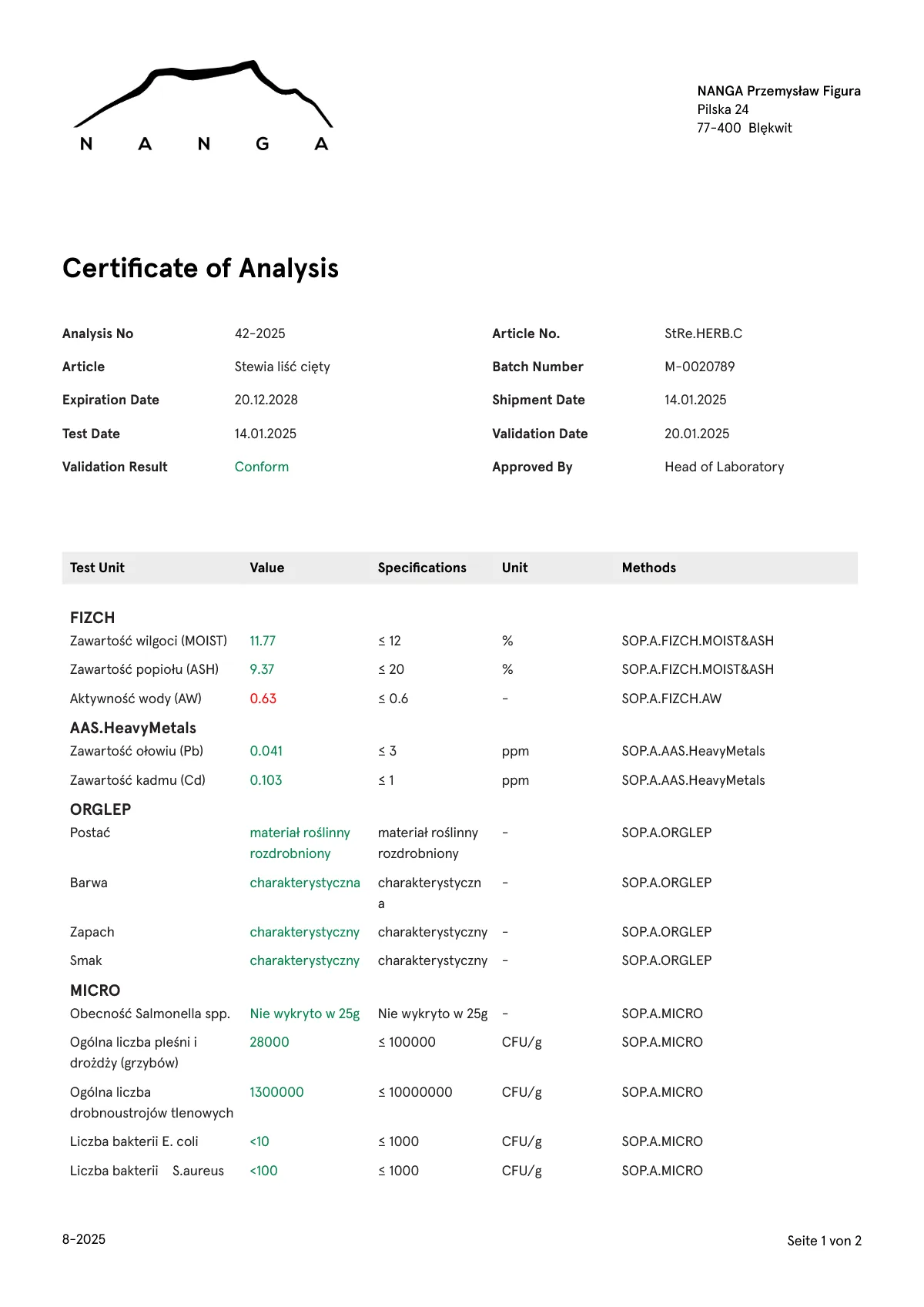This screenshot has width=924, height=1307.
Task: Click the 'MICRO' section heading
Action: 95,990
